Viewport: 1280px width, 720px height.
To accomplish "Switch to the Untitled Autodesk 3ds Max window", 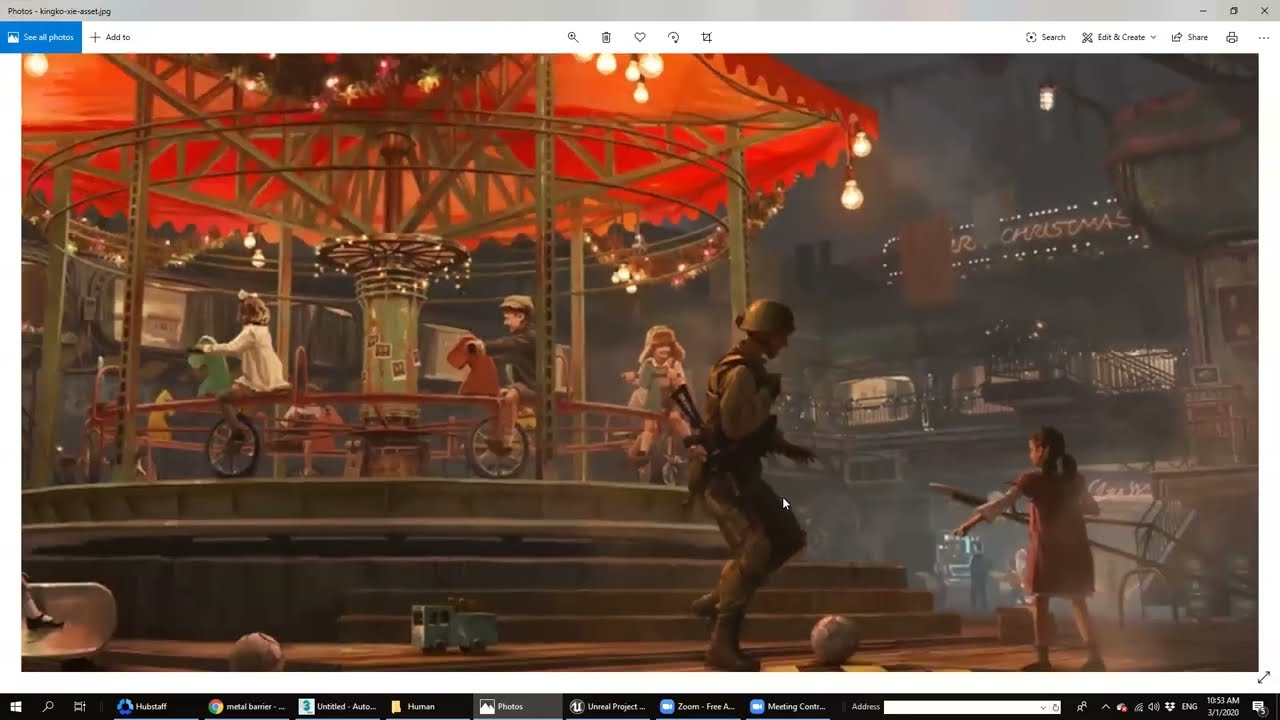I will coord(337,706).
